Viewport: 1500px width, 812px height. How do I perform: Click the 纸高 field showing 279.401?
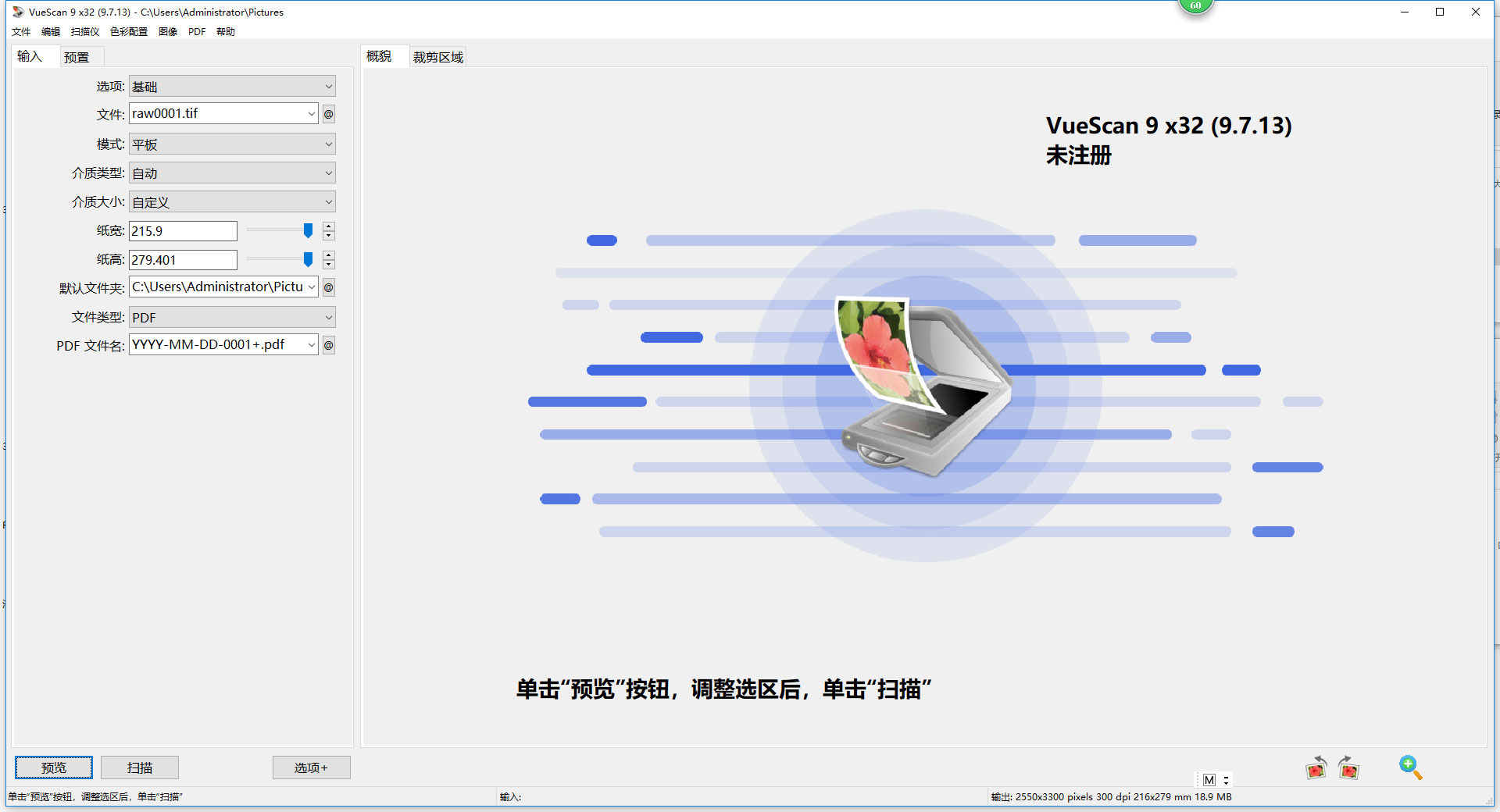183,260
